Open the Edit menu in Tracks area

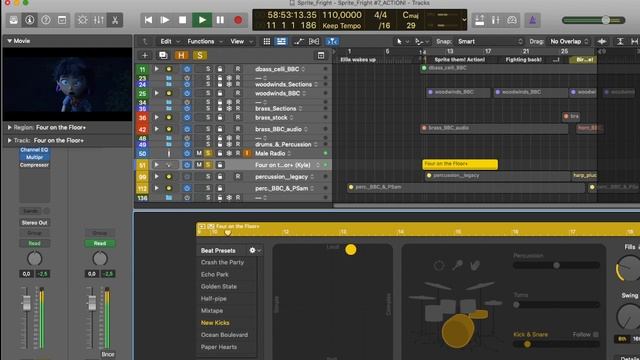pos(170,41)
